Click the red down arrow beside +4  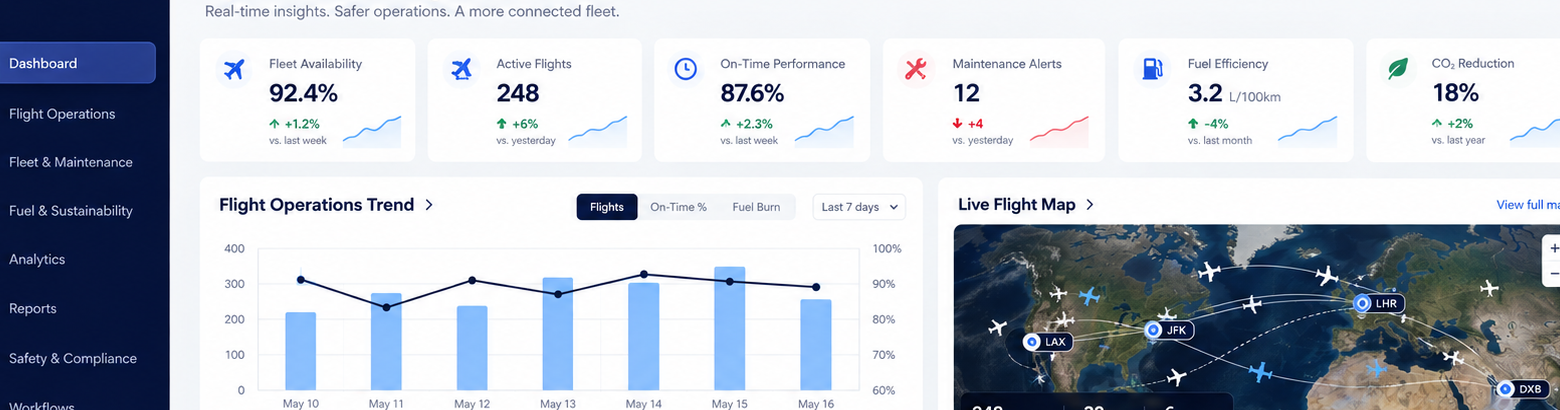[x=957, y=124]
